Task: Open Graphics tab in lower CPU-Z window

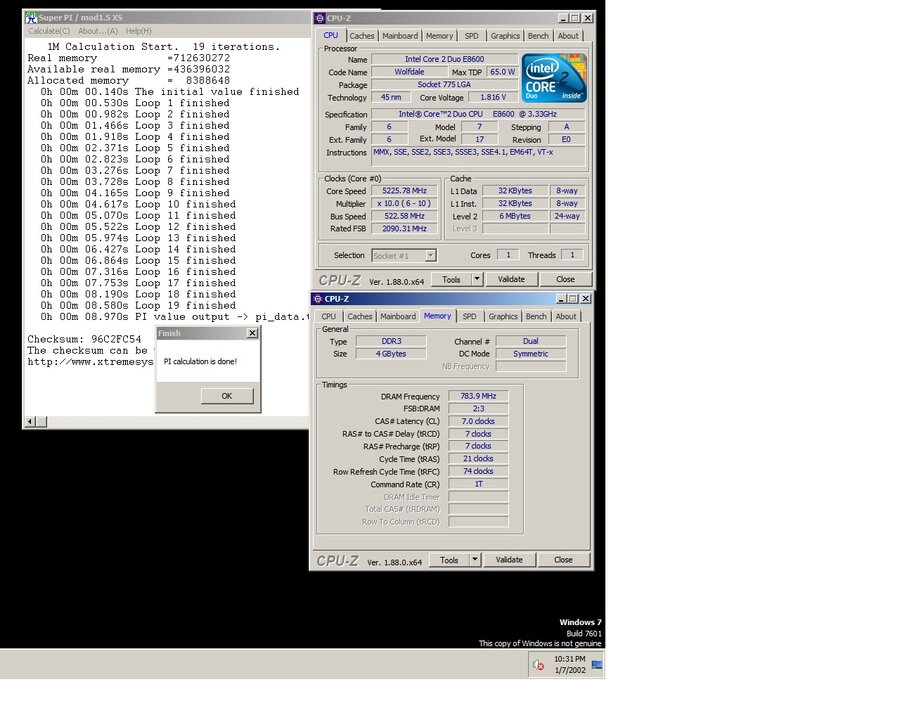Action: [x=503, y=316]
